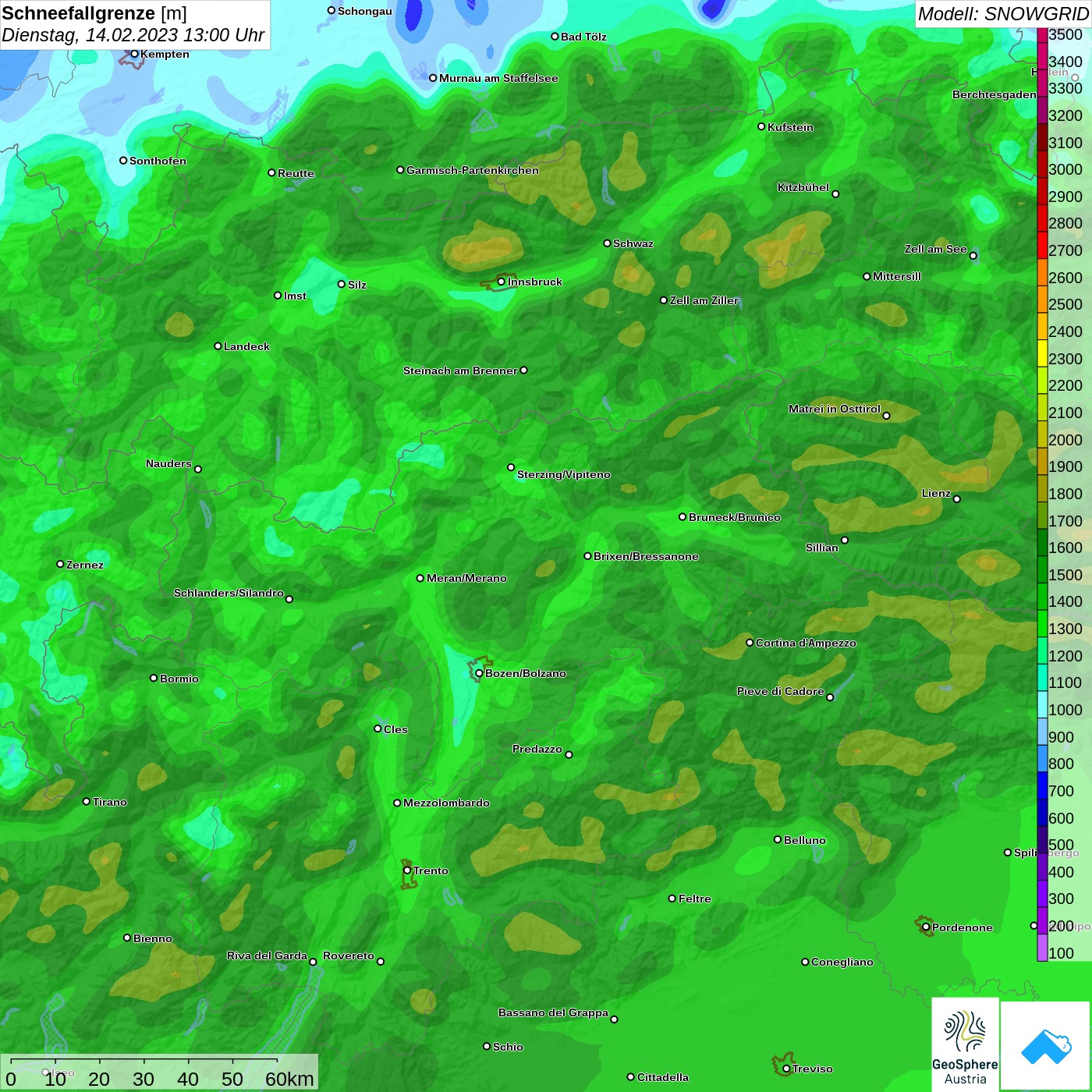The image size is (1092, 1092).
Task: Select the Bruneck/Brunico marker dot
Action: [682, 517]
